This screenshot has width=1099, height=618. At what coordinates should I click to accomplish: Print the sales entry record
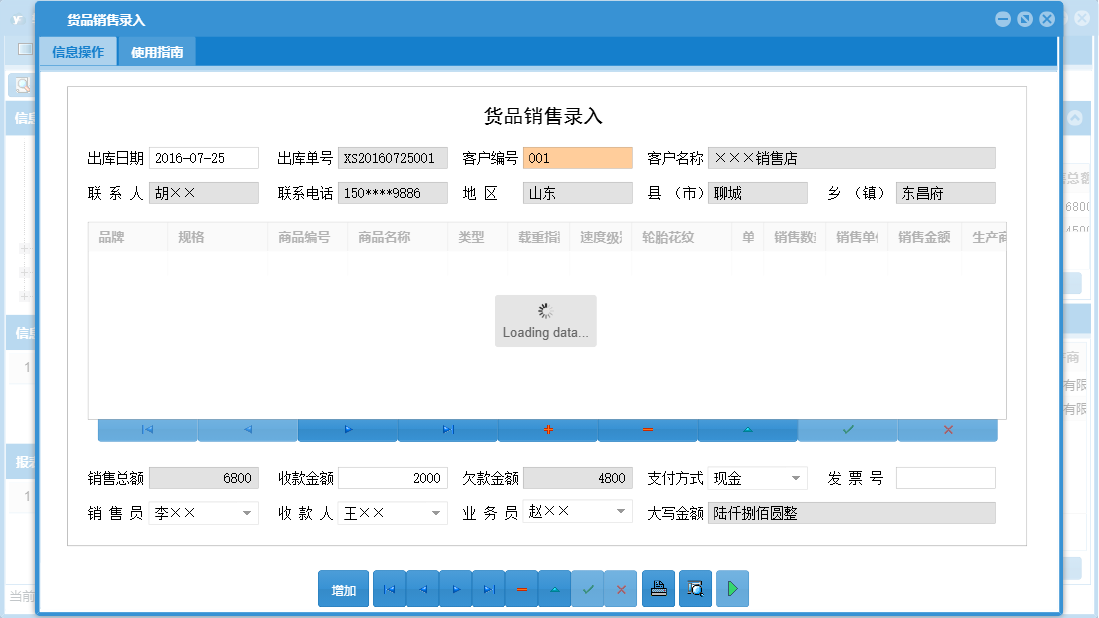tap(658, 589)
